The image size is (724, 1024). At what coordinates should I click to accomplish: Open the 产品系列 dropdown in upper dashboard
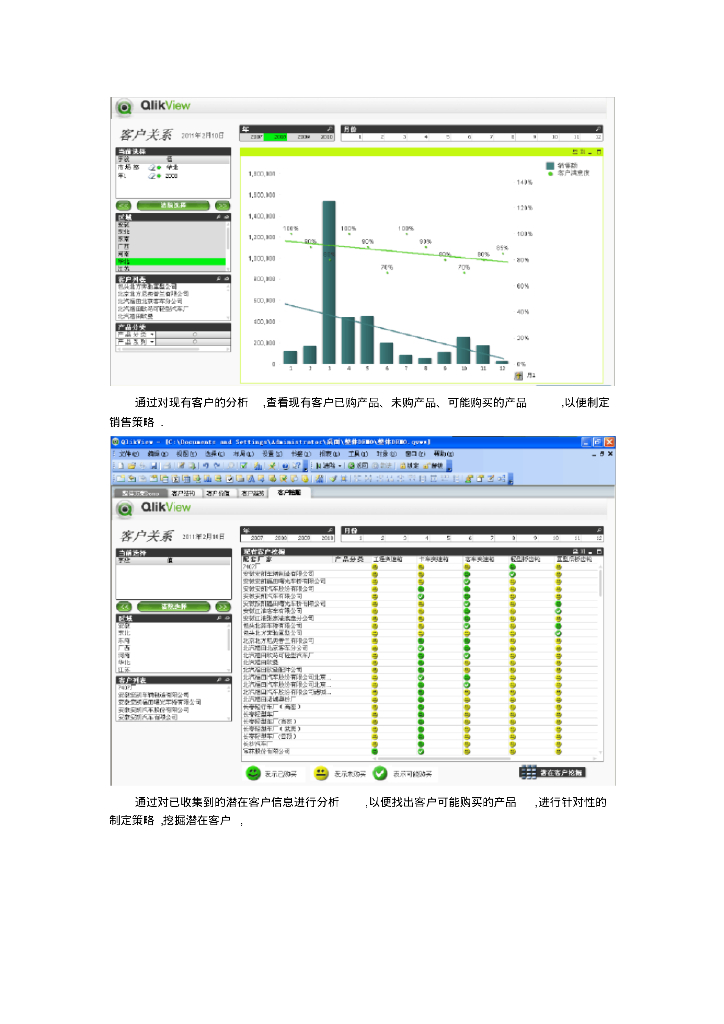152,342
